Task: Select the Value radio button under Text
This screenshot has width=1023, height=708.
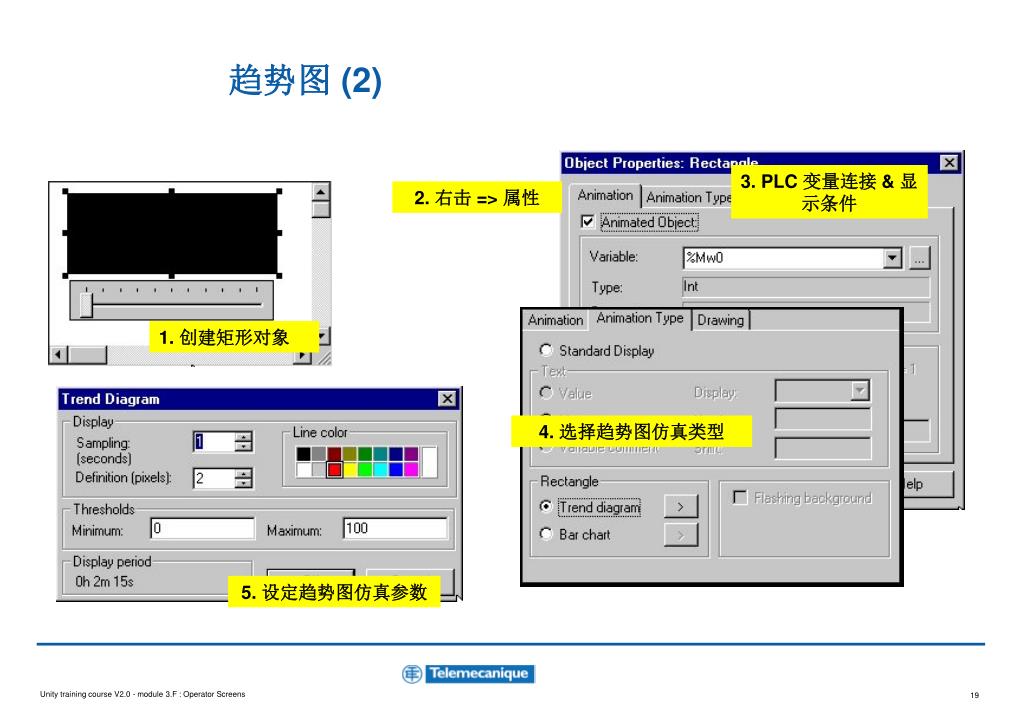Action: coord(546,393)
